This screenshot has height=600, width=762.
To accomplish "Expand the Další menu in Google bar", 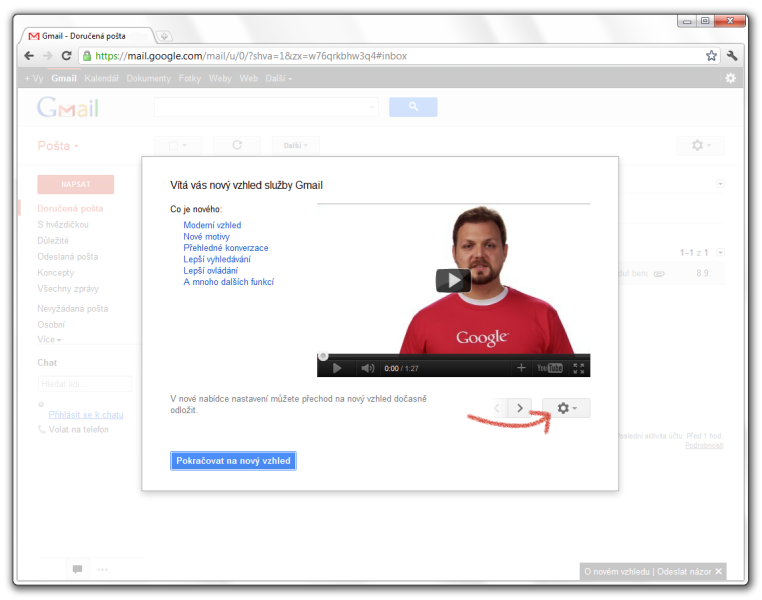I will point(278,78).
